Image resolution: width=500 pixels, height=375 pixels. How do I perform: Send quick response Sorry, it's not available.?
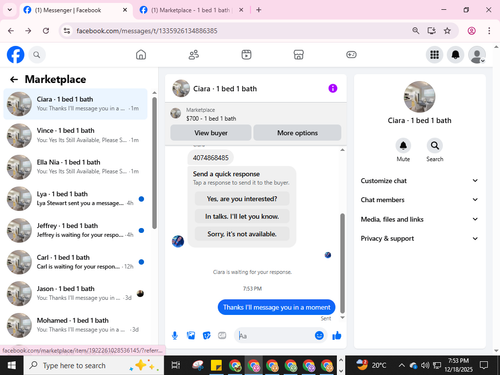(242, 234)
